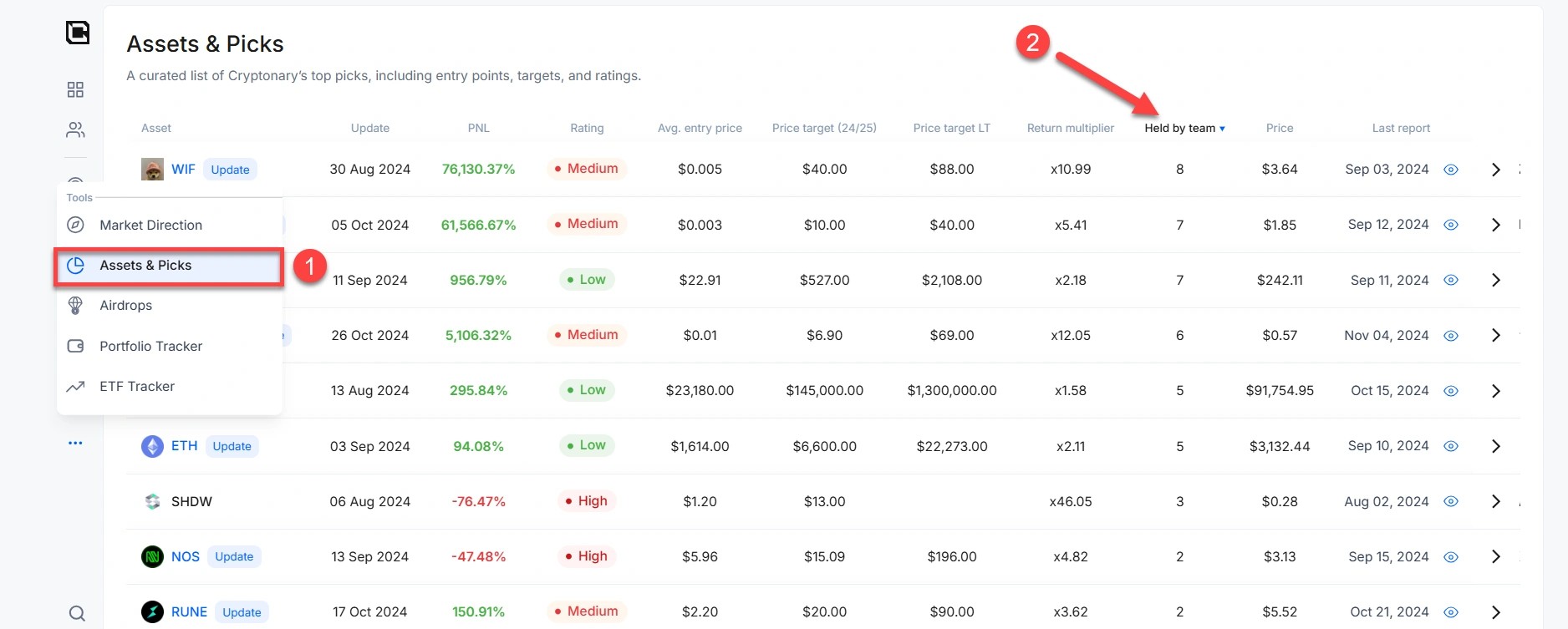Image resolution: width=1568 pixels, height=629 pixels.
Task: Expand the NOS row chevron
Action: (1496, 556)
